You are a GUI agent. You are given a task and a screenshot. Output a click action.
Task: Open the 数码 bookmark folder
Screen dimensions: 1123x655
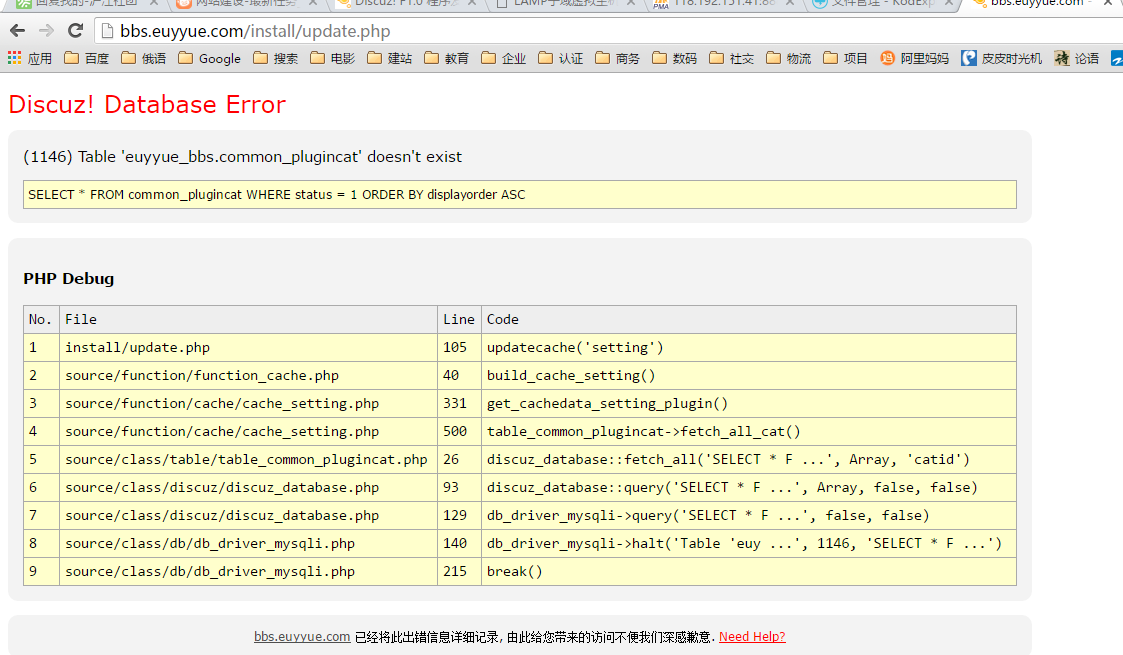click(x=675, y=58)
